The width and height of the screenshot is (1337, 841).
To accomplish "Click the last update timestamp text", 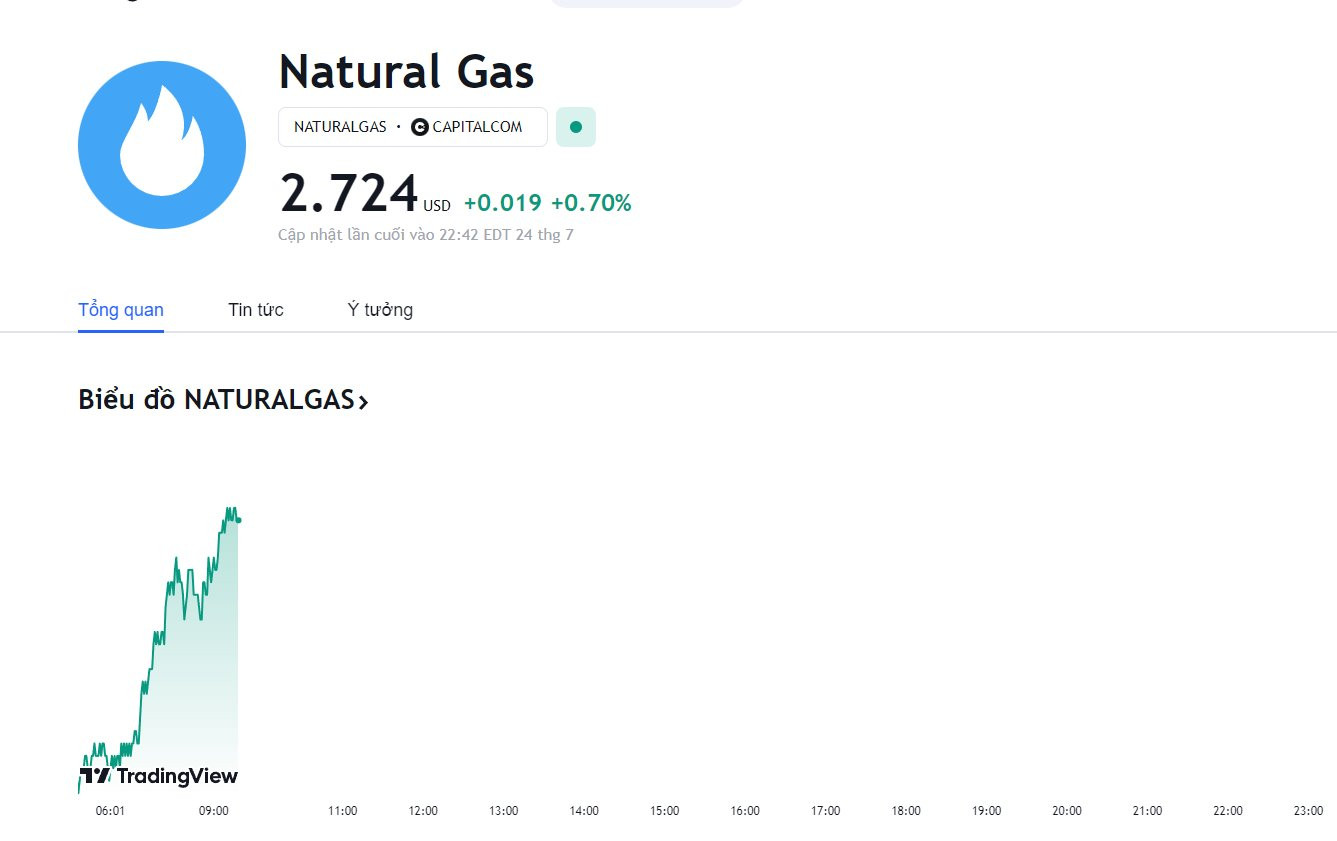I will point(426,235).
